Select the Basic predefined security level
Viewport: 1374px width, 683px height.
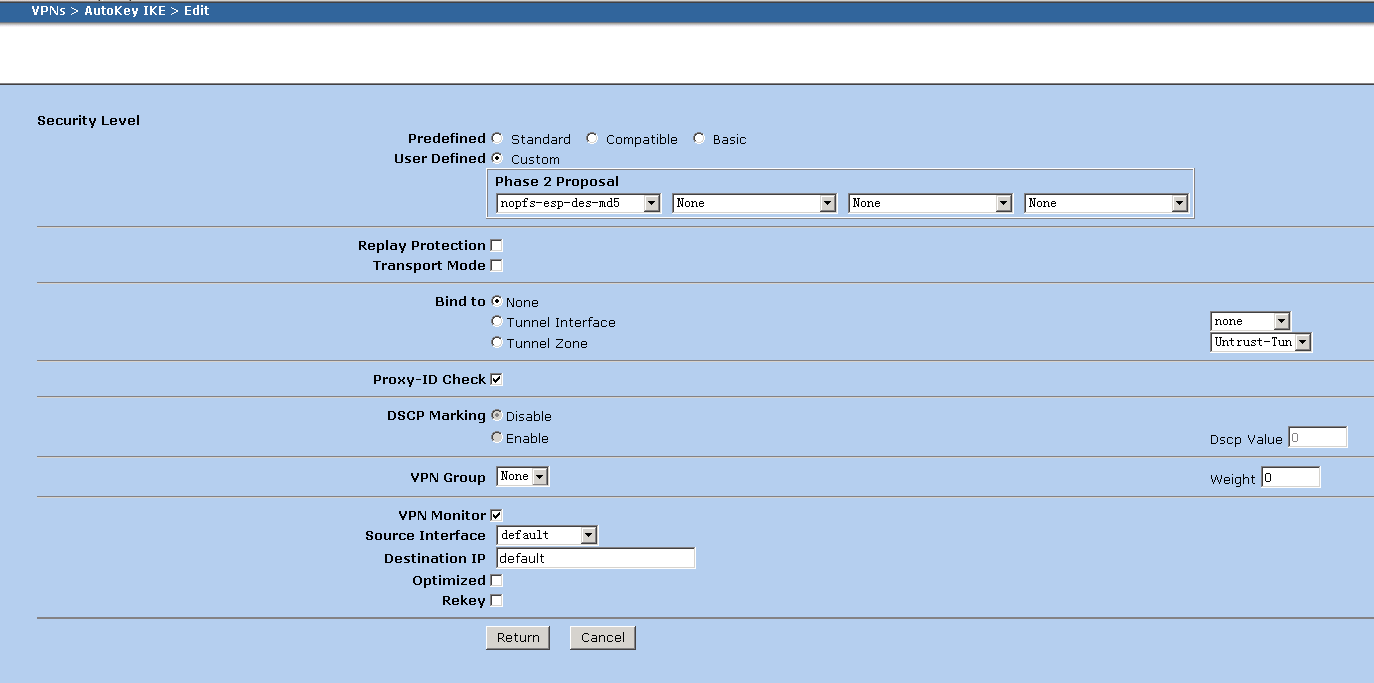click(699, 139)
